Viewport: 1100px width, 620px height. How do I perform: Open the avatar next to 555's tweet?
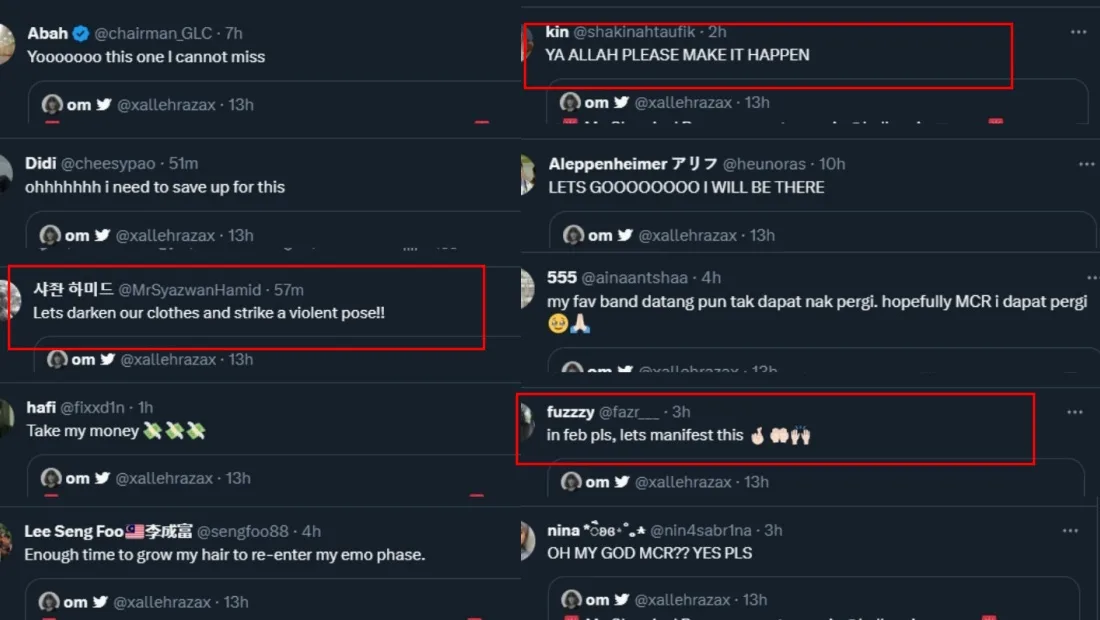[527, 289]
